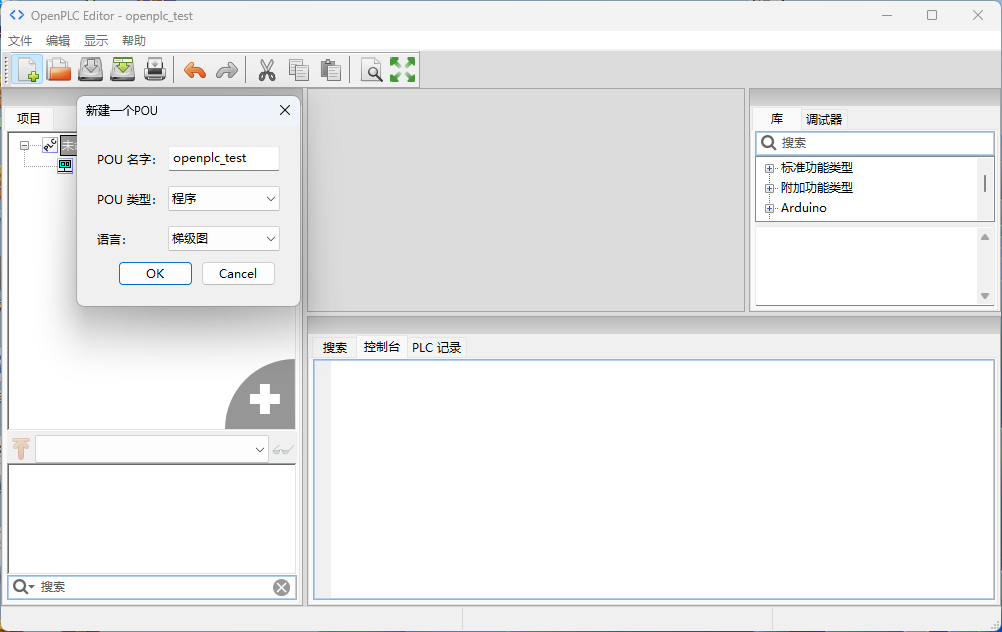Toggle fullscreen with green arrows icon

pyautogui.click(x=403, y=70)
